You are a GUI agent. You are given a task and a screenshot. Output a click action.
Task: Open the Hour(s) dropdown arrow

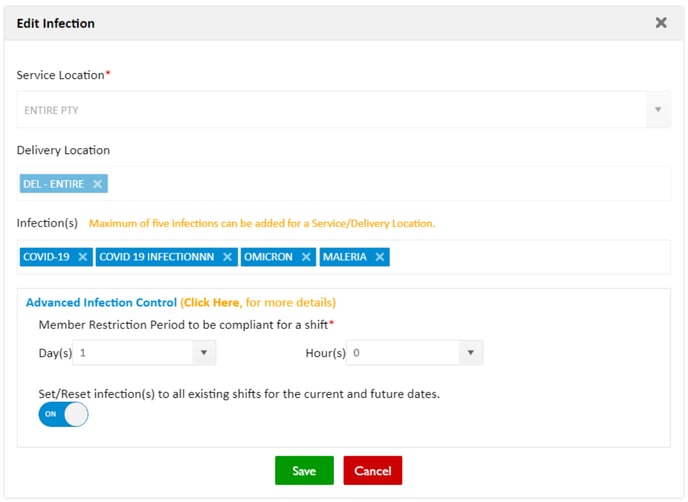tap(470, 353)
